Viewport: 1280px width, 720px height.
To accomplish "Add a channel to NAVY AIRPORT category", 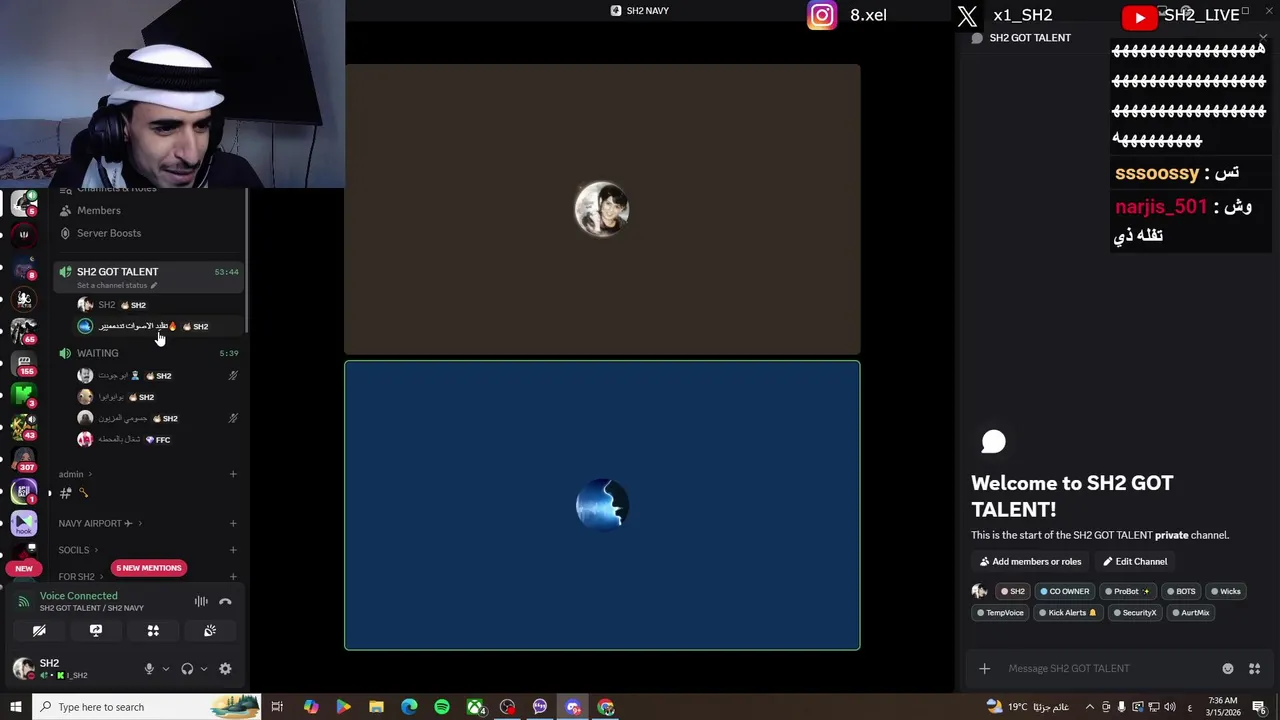I will coord(233,523).
